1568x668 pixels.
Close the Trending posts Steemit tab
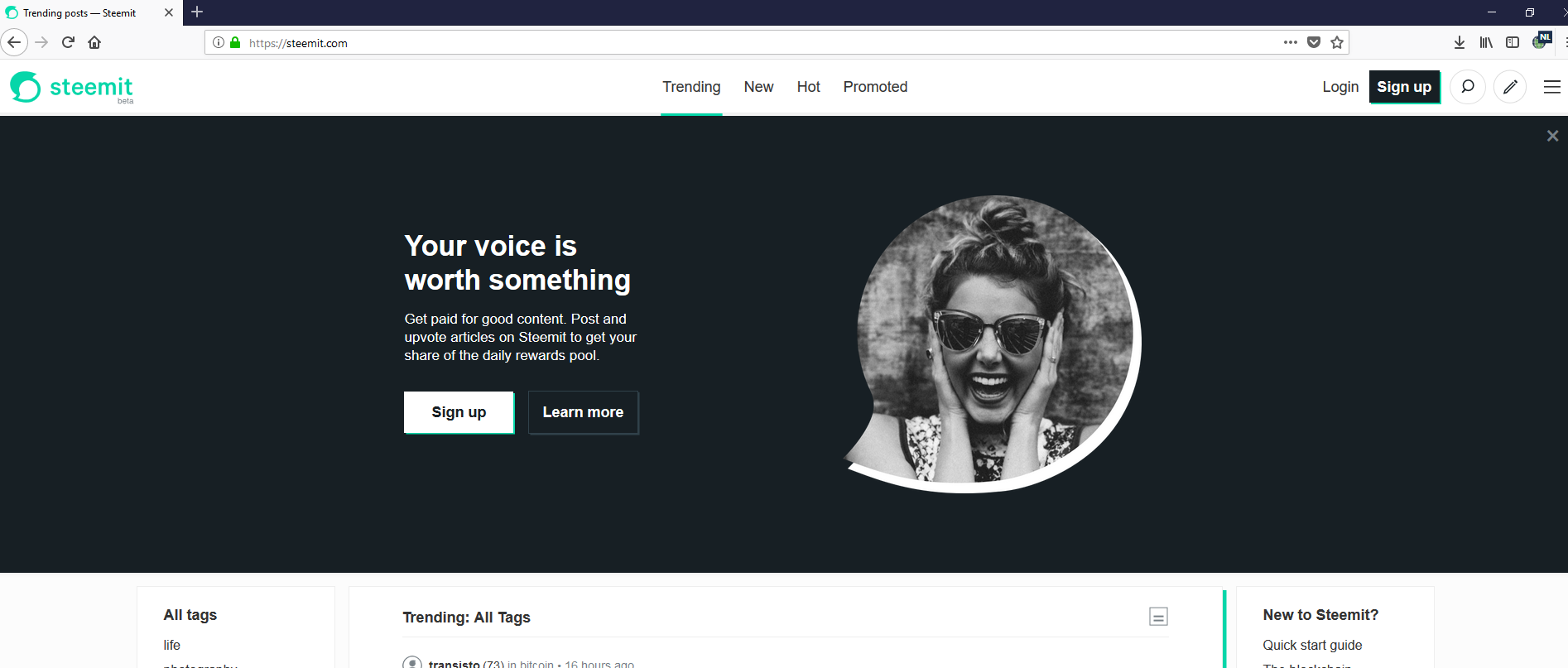pyautogui.click(x=169, y=12)
